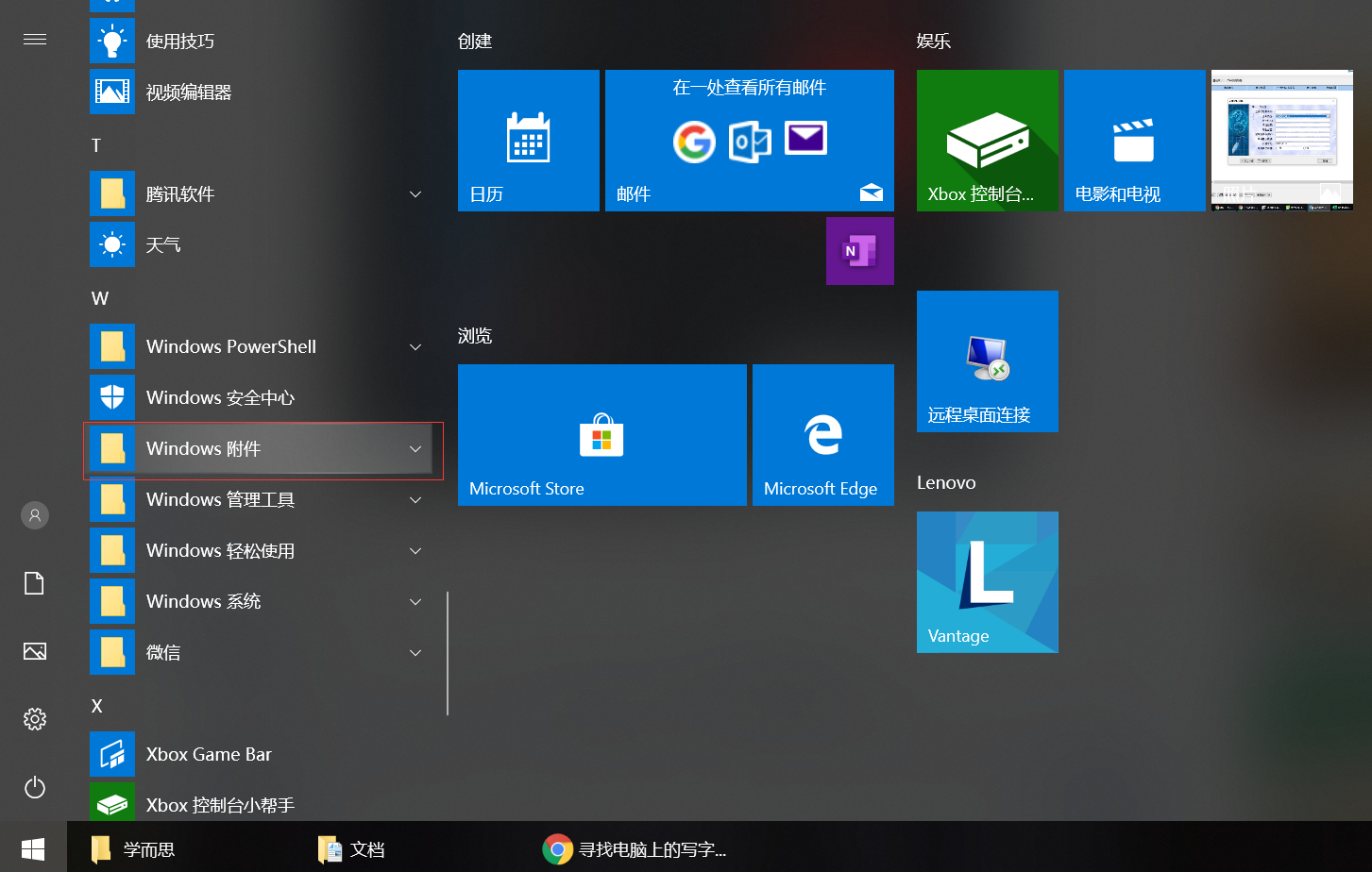This screenshot has width=1372, height=872.
Task: Open the 邮件 mail tile
Action: tap(750, 141)
